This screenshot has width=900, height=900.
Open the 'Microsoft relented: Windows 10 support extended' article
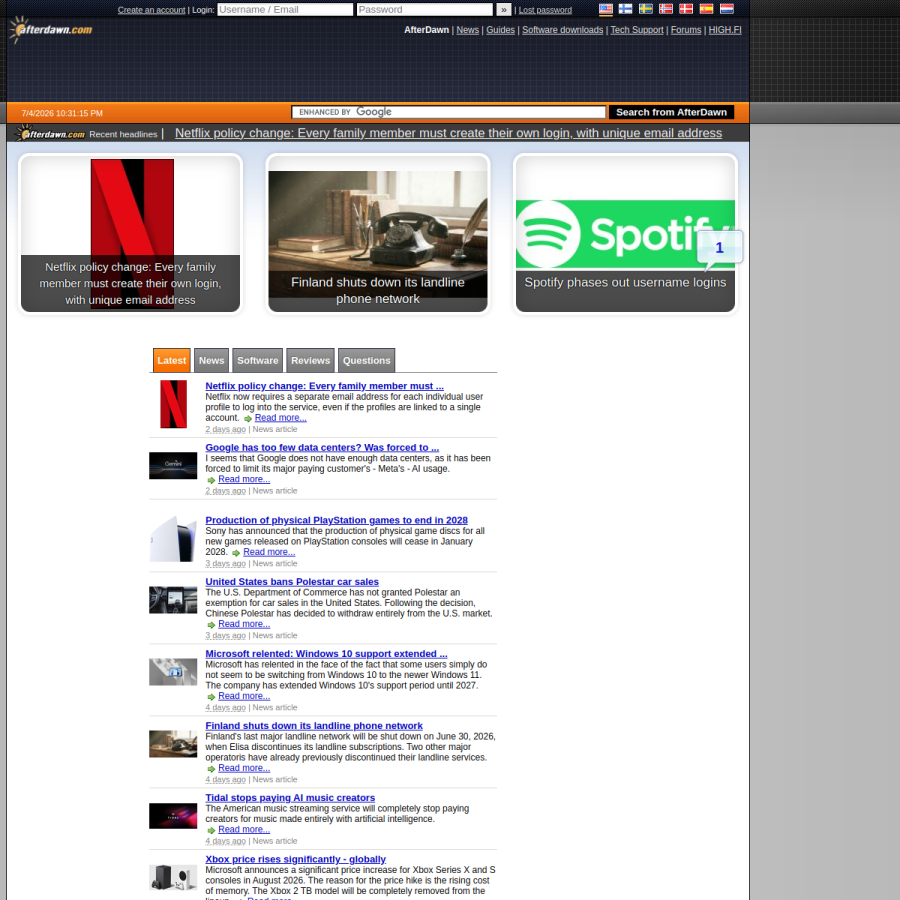tap(326, 654)
